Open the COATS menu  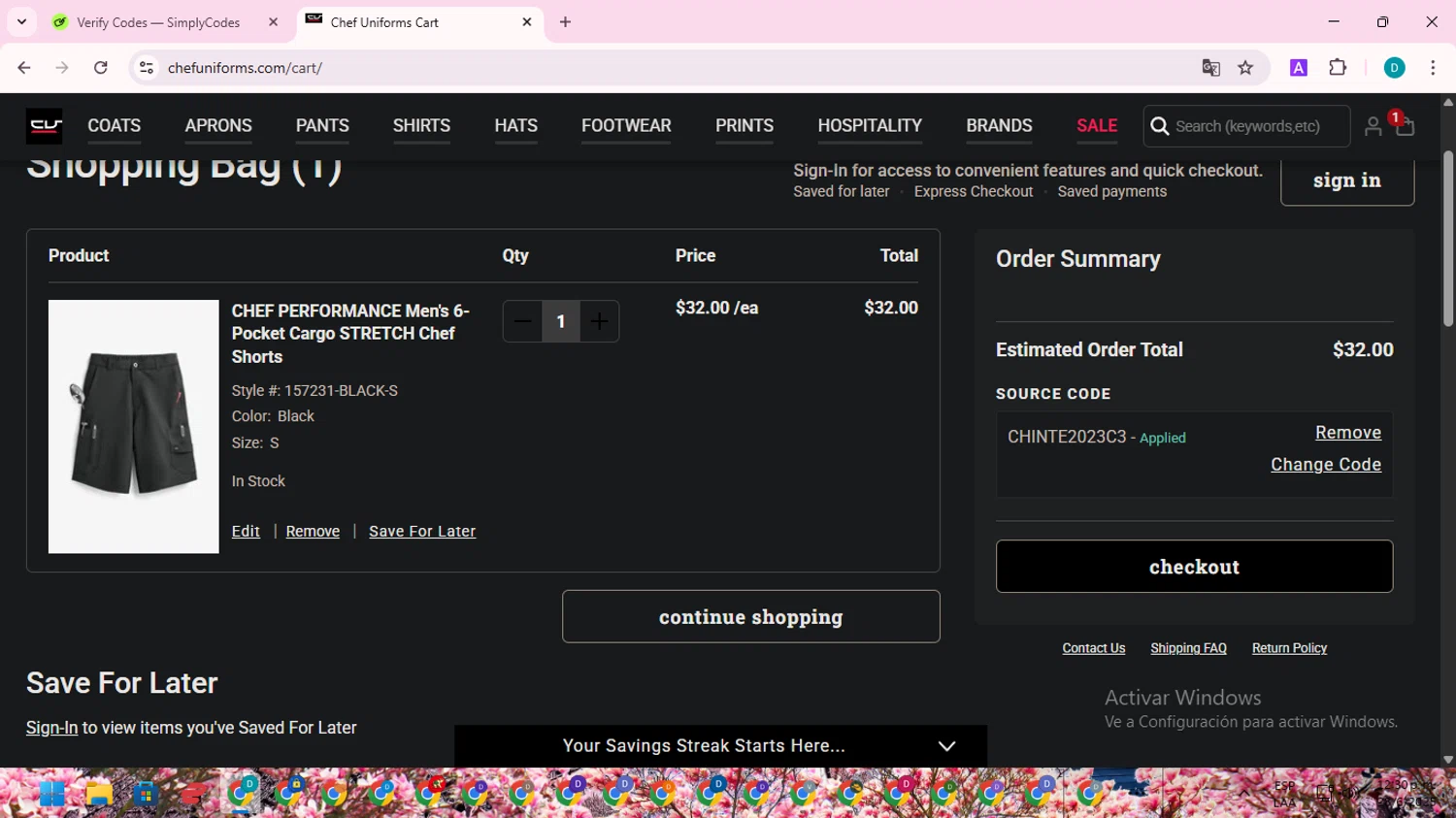(115, 126)
